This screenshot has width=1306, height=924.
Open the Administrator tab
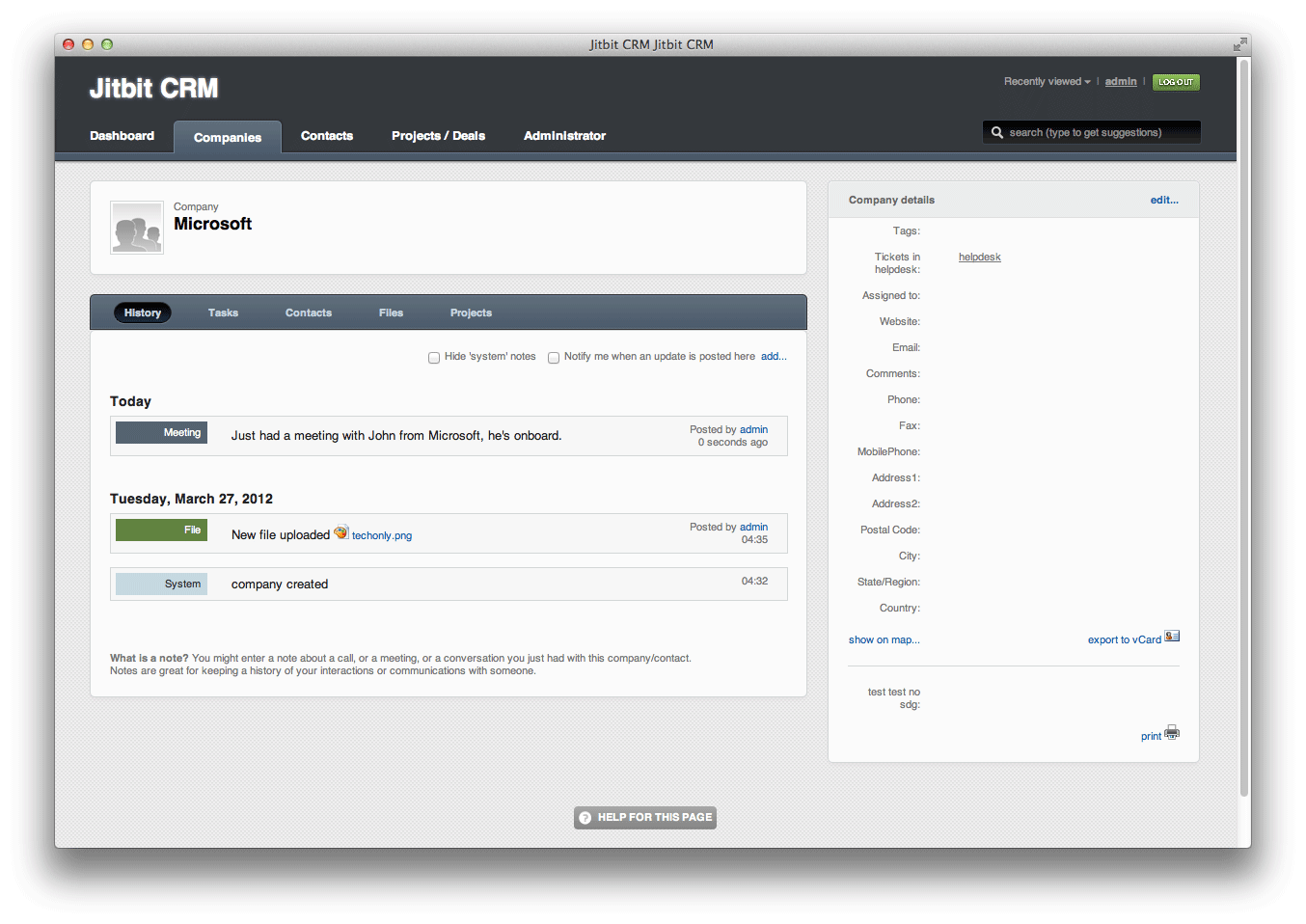(564, 136)
